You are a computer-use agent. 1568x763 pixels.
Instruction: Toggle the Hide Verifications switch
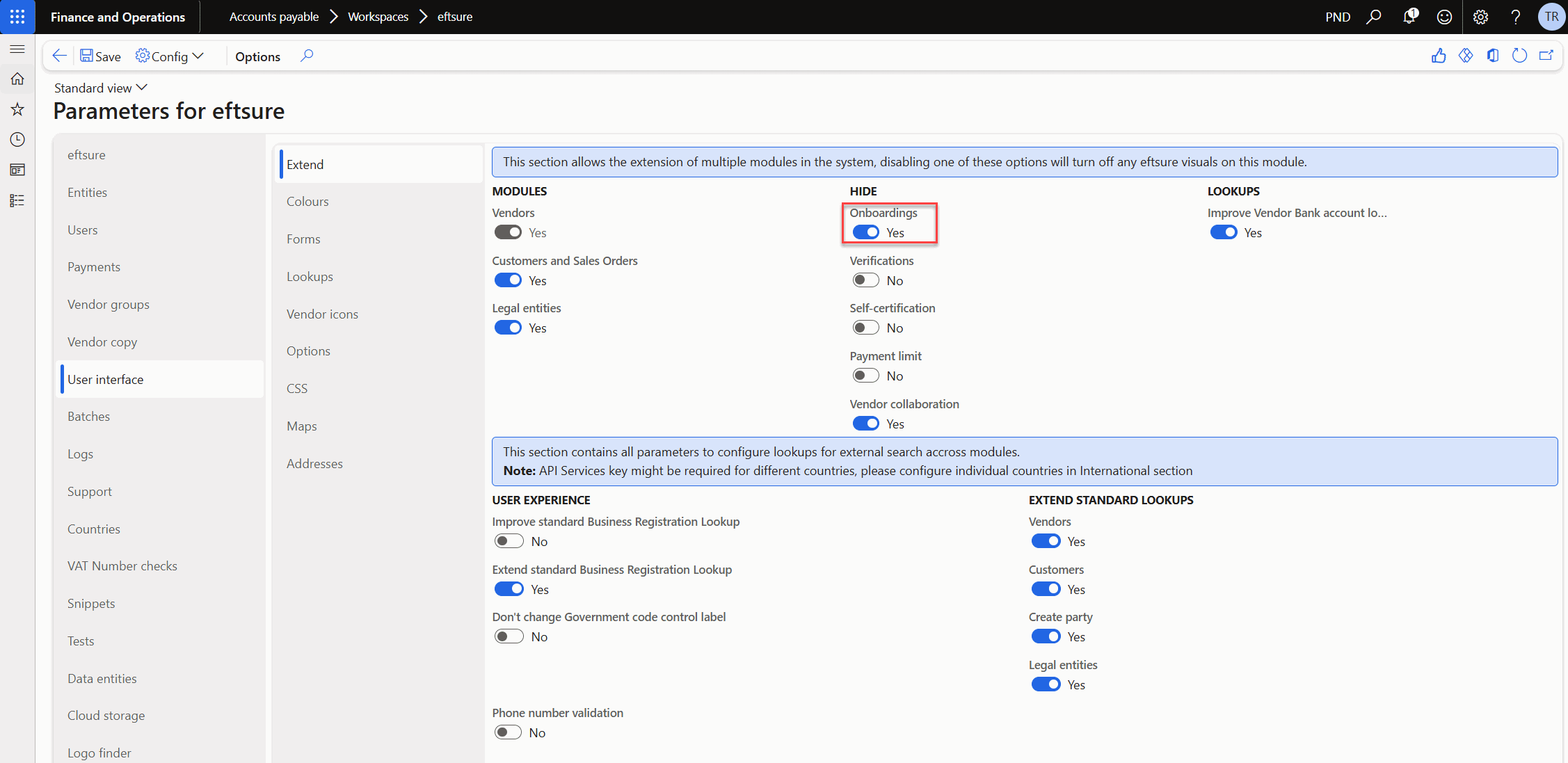866,280
